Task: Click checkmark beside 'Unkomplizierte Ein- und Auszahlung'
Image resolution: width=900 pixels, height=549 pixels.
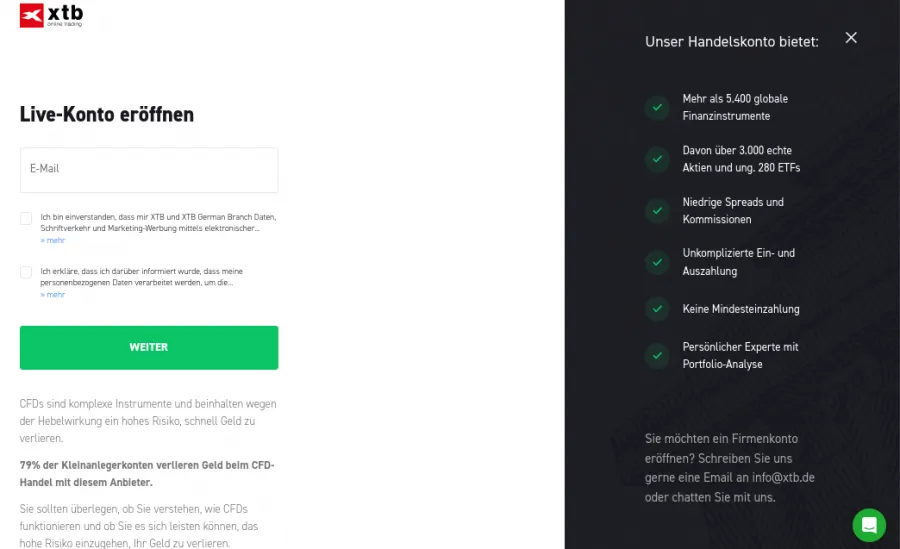Action: (x=657, y=262)
